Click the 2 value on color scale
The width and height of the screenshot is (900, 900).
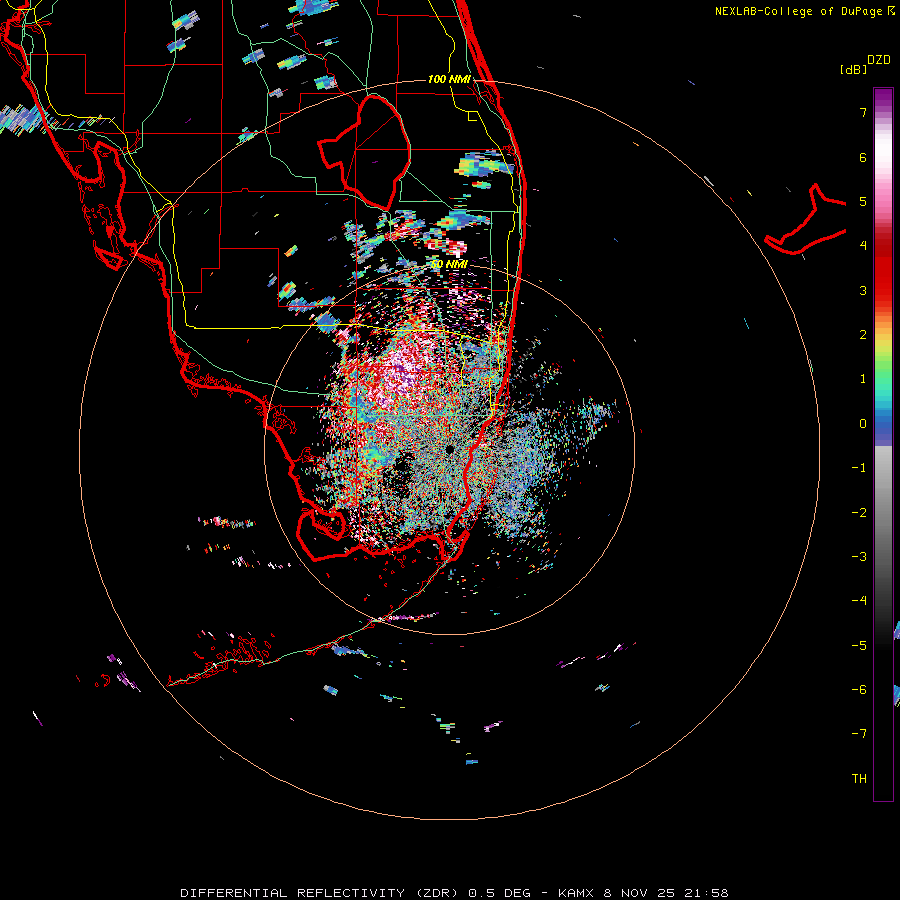tap(863, 335)
